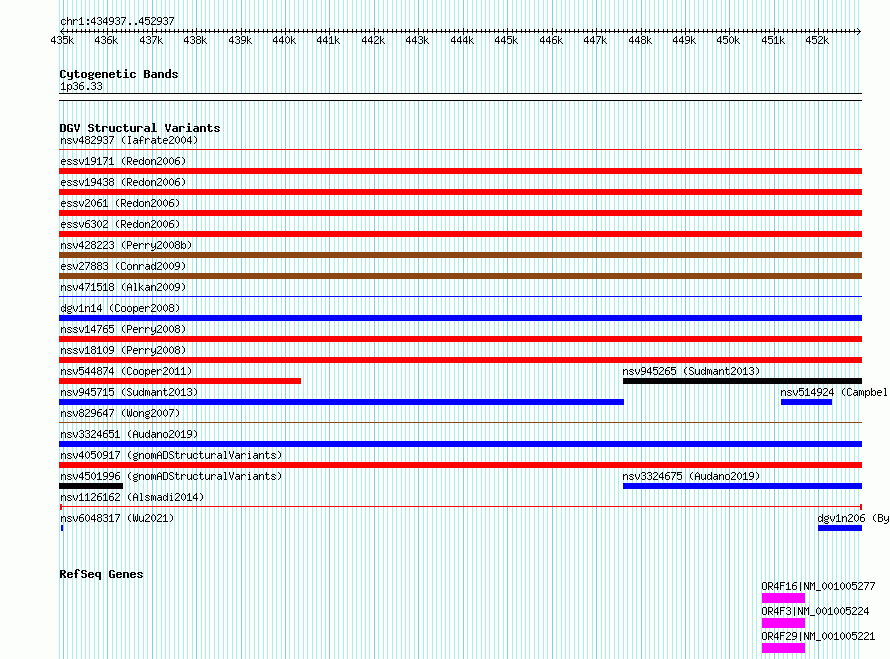Open variant nsv471518 (Alkan2009) label
The width and height of the screenshot is (890, 659).
point(123,287)
